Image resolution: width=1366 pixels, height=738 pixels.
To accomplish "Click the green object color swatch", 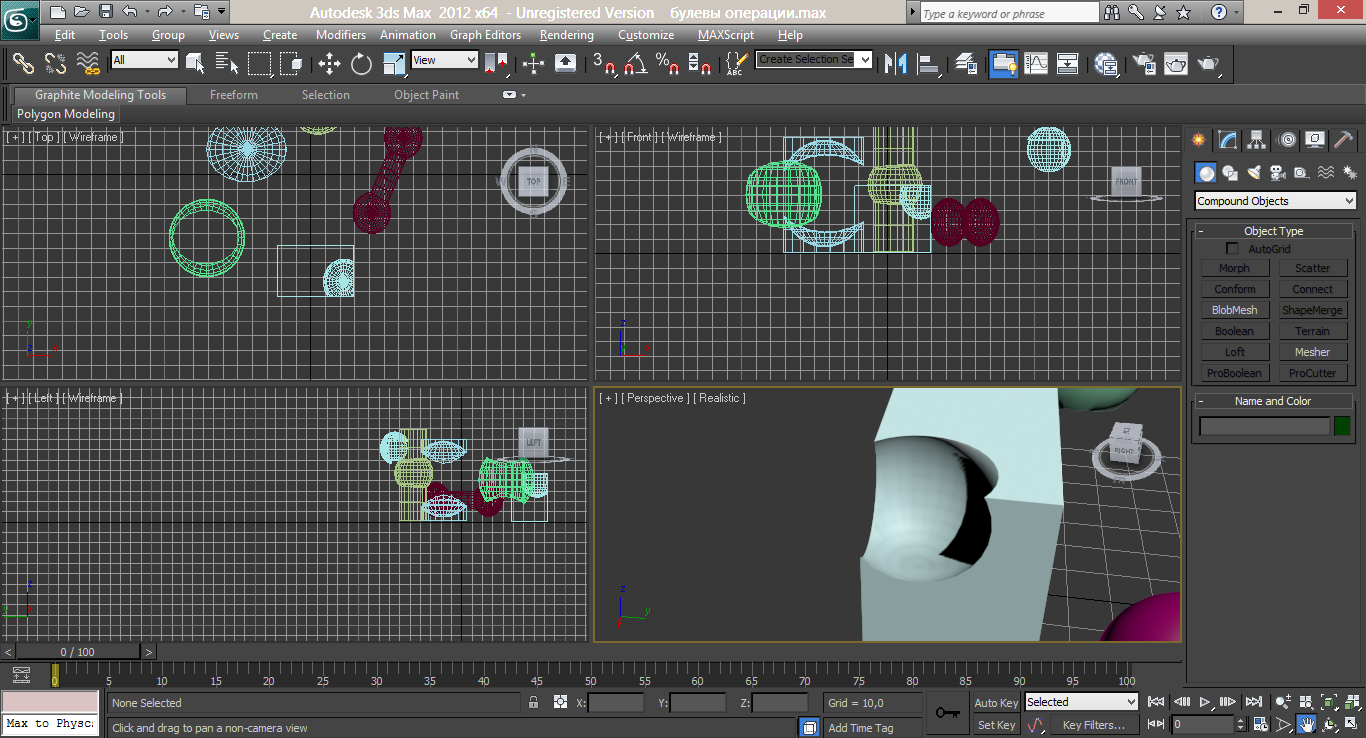I will [x=1342, y=426].
